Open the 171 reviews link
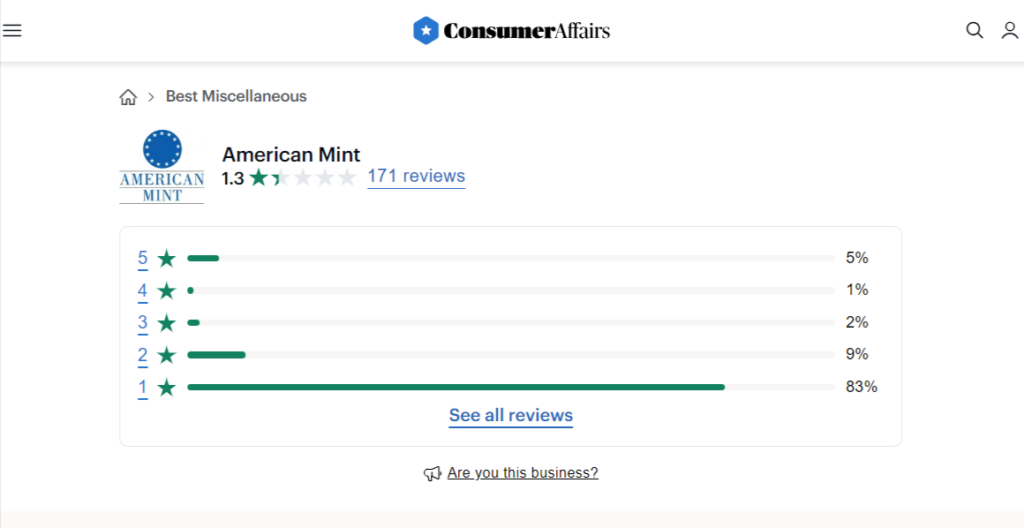 (x=416, y=176)
